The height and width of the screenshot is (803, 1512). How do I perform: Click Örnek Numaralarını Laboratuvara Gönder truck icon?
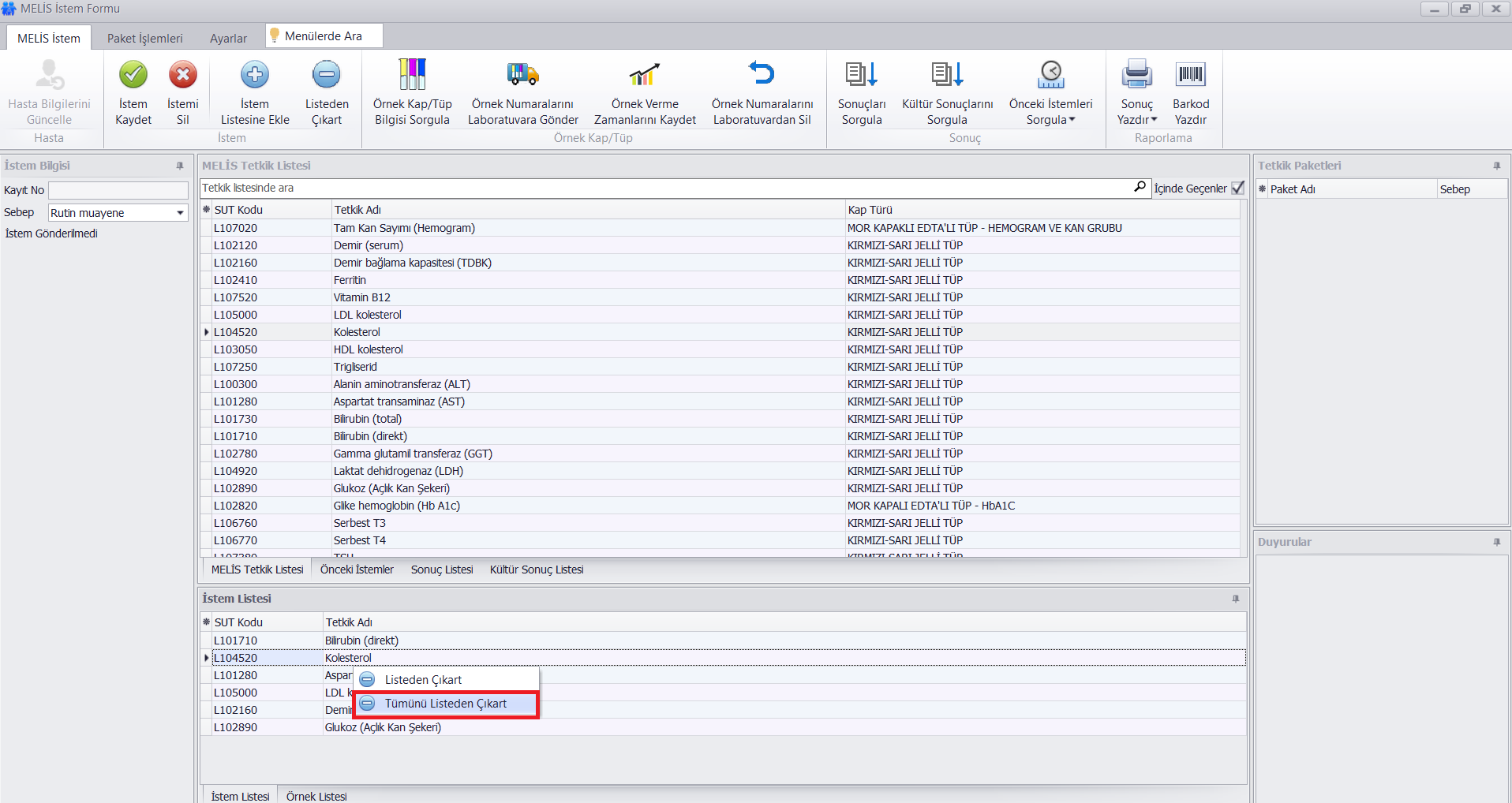pos(522,75)
